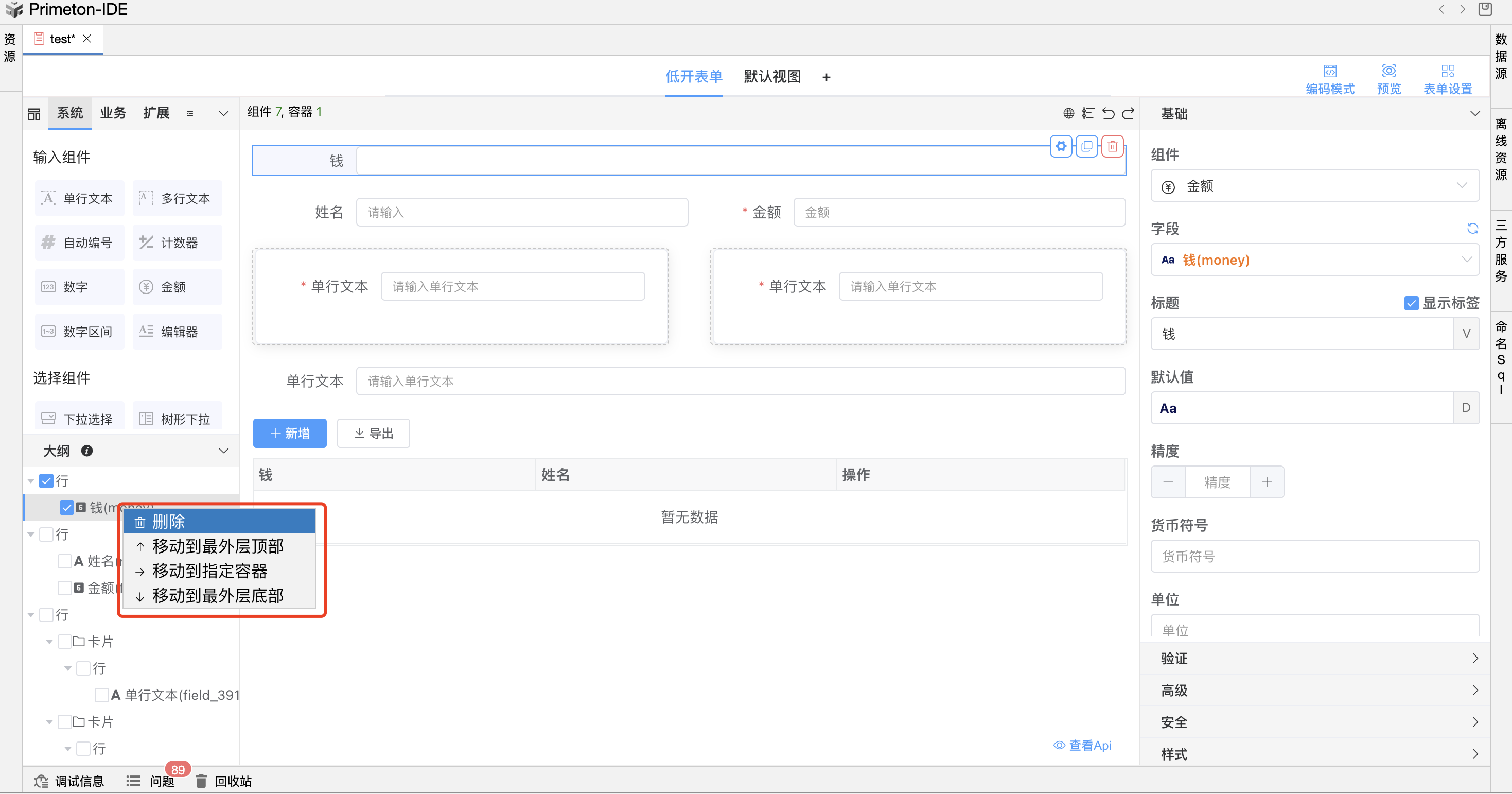This screenshot has width=1512, height=794.
Task: Toggle the 显示标签 checkbox
Action: (1411, 303)
